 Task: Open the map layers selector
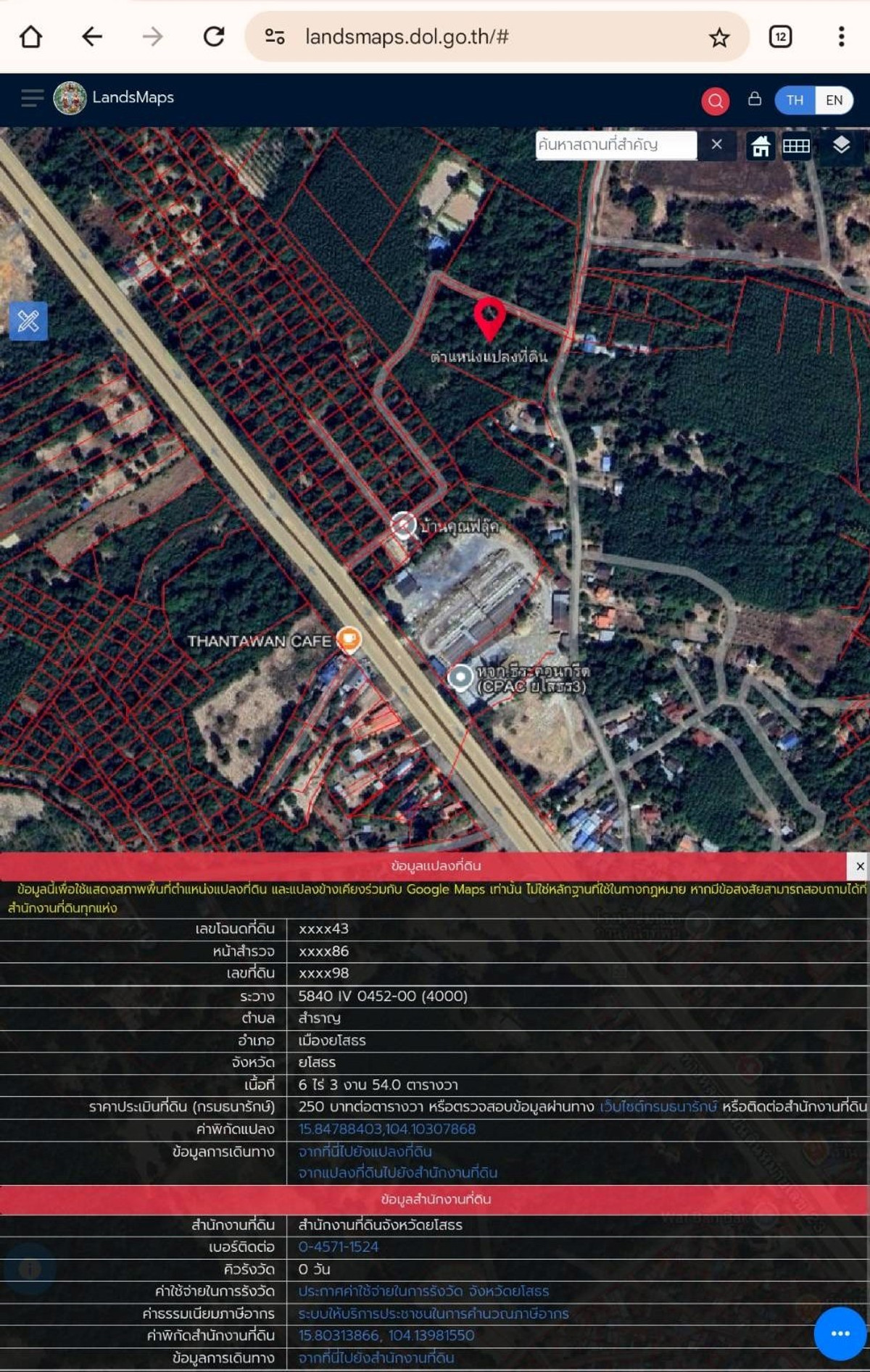[x=841, y=145]
